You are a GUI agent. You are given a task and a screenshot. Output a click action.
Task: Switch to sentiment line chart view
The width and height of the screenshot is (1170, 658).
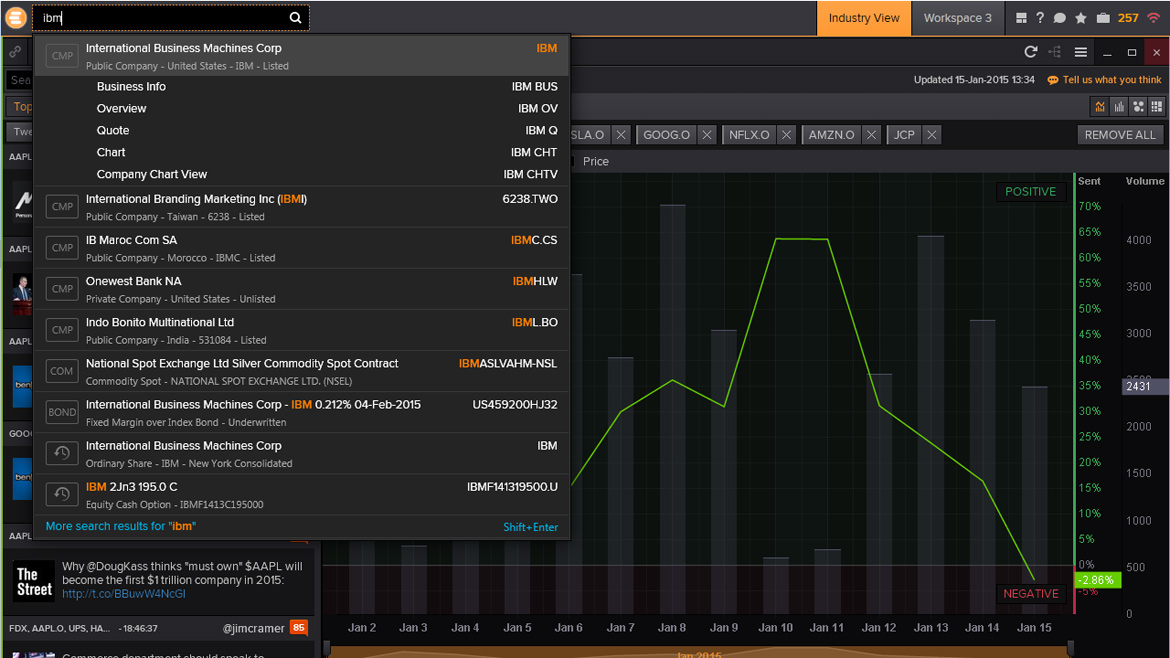tap(1100, 107)
